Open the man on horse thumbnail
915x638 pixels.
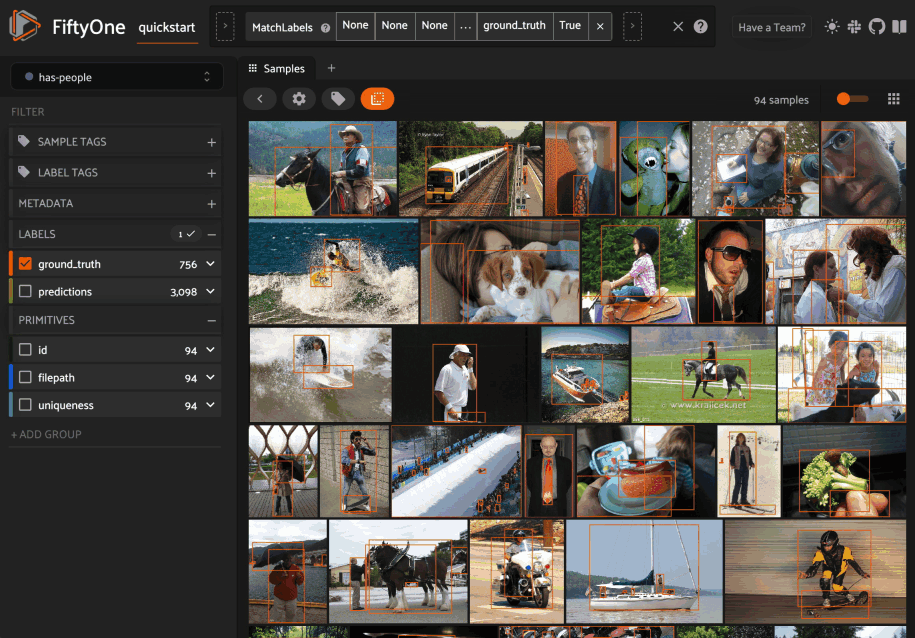click(x=323, y=169)
